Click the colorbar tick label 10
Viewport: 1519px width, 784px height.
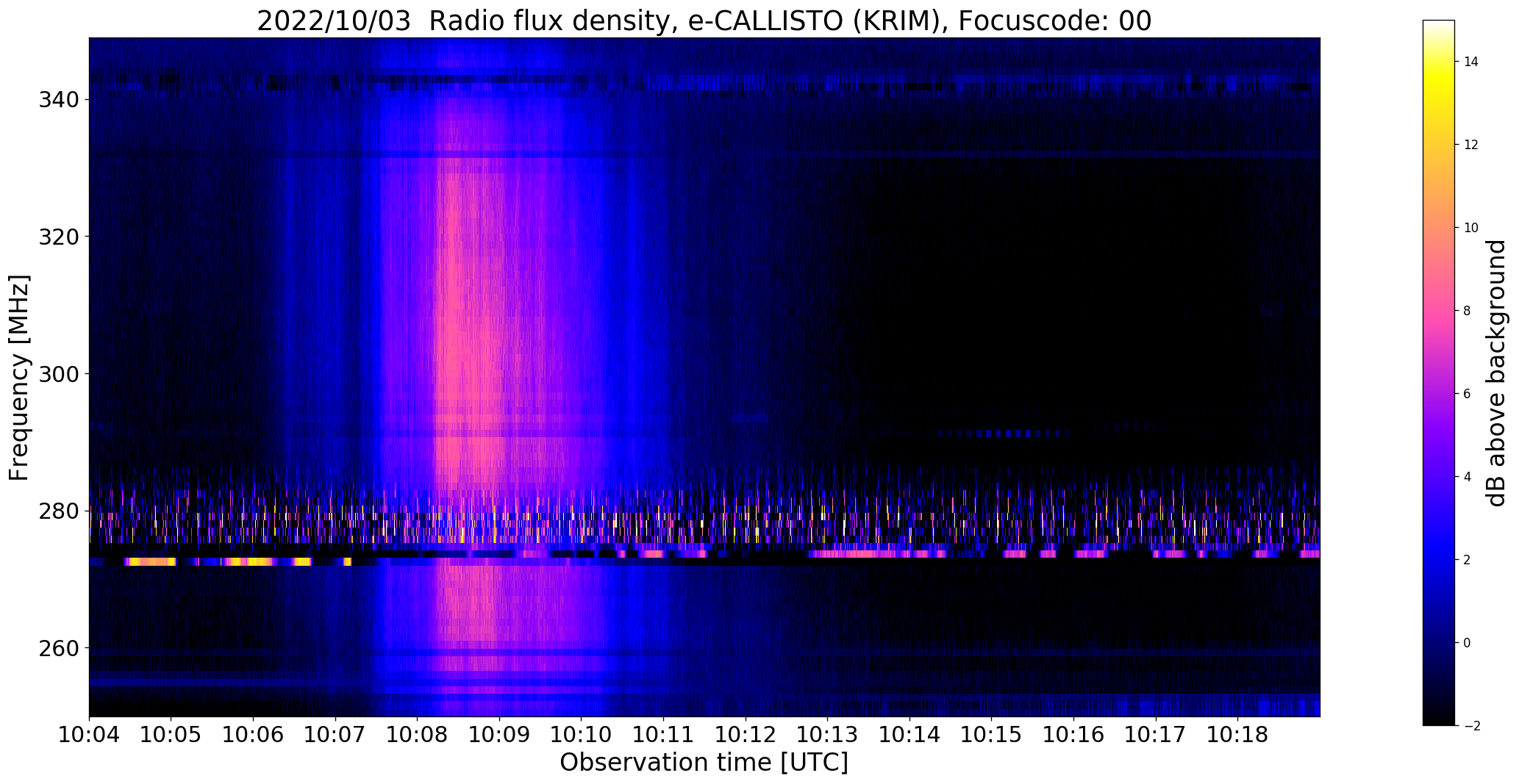tap(1471, 228)
